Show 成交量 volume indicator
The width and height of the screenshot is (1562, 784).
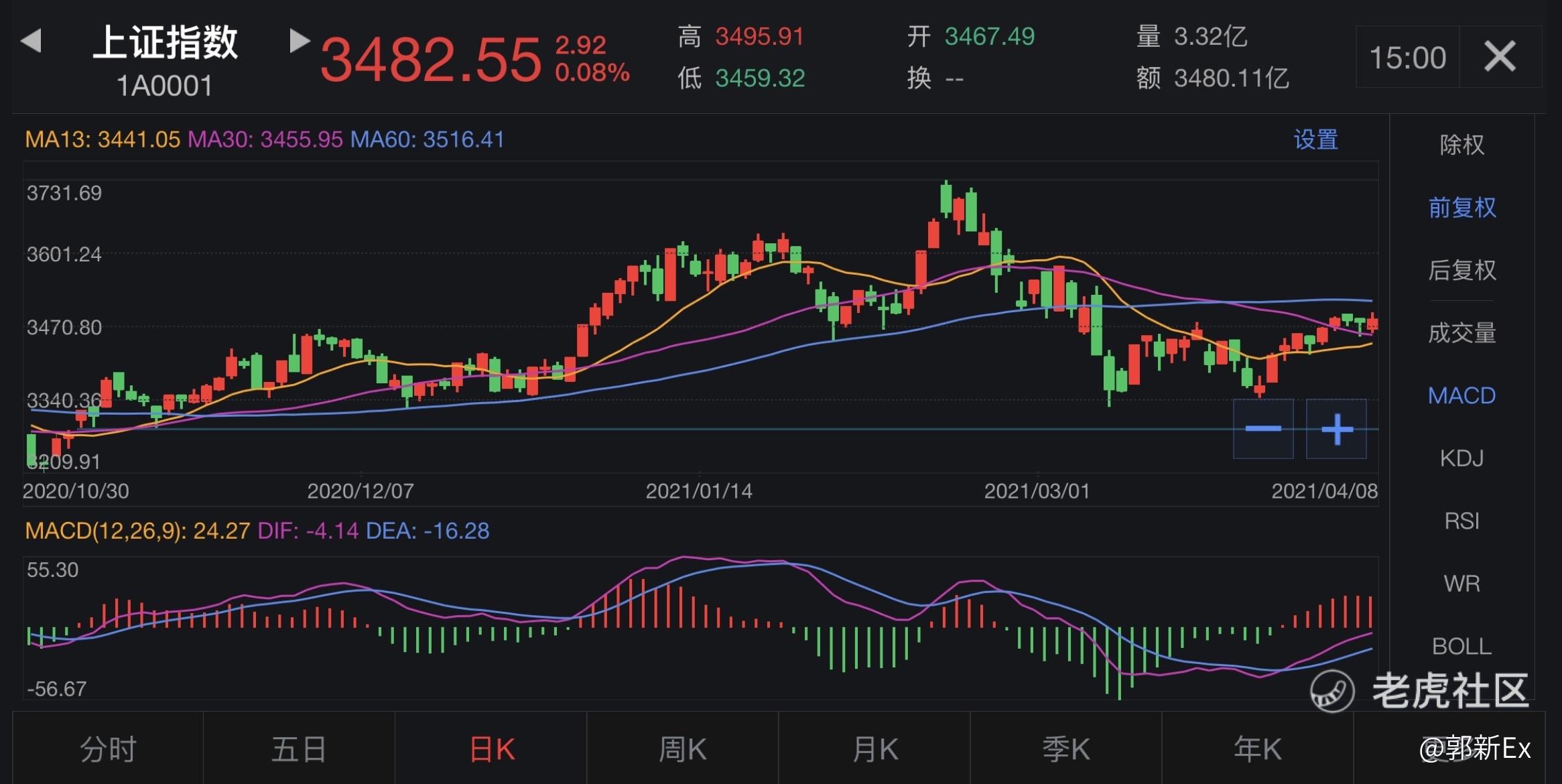click(1461, 333)
